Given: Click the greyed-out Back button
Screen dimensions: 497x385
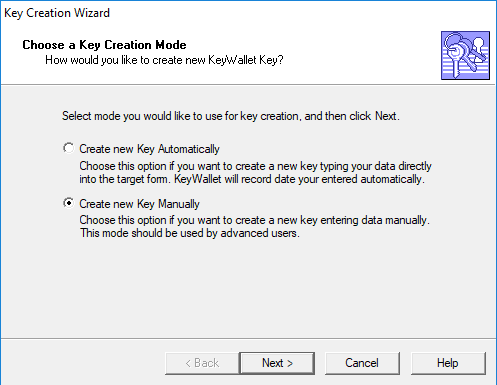Looking at the screenshot, I should (202, 363).
